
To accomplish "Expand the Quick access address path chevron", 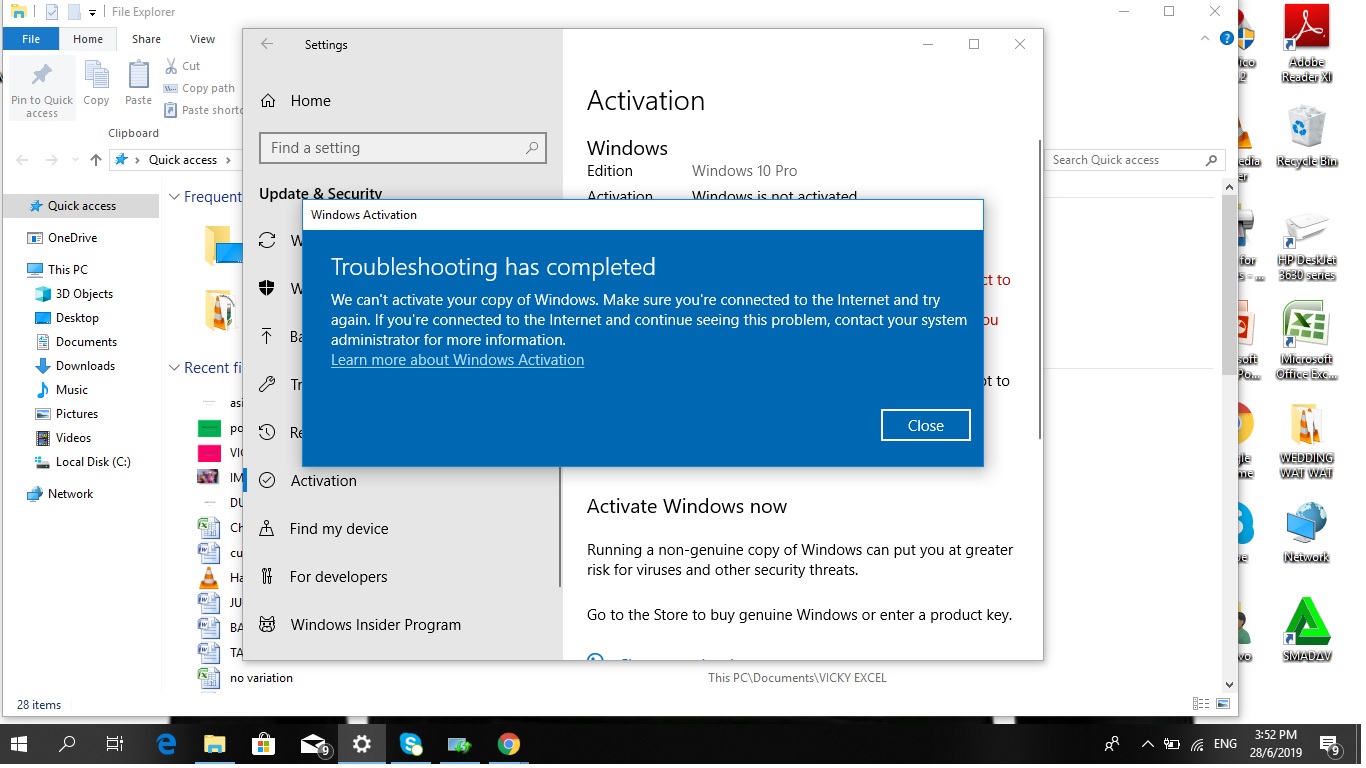I will [228, 160].
